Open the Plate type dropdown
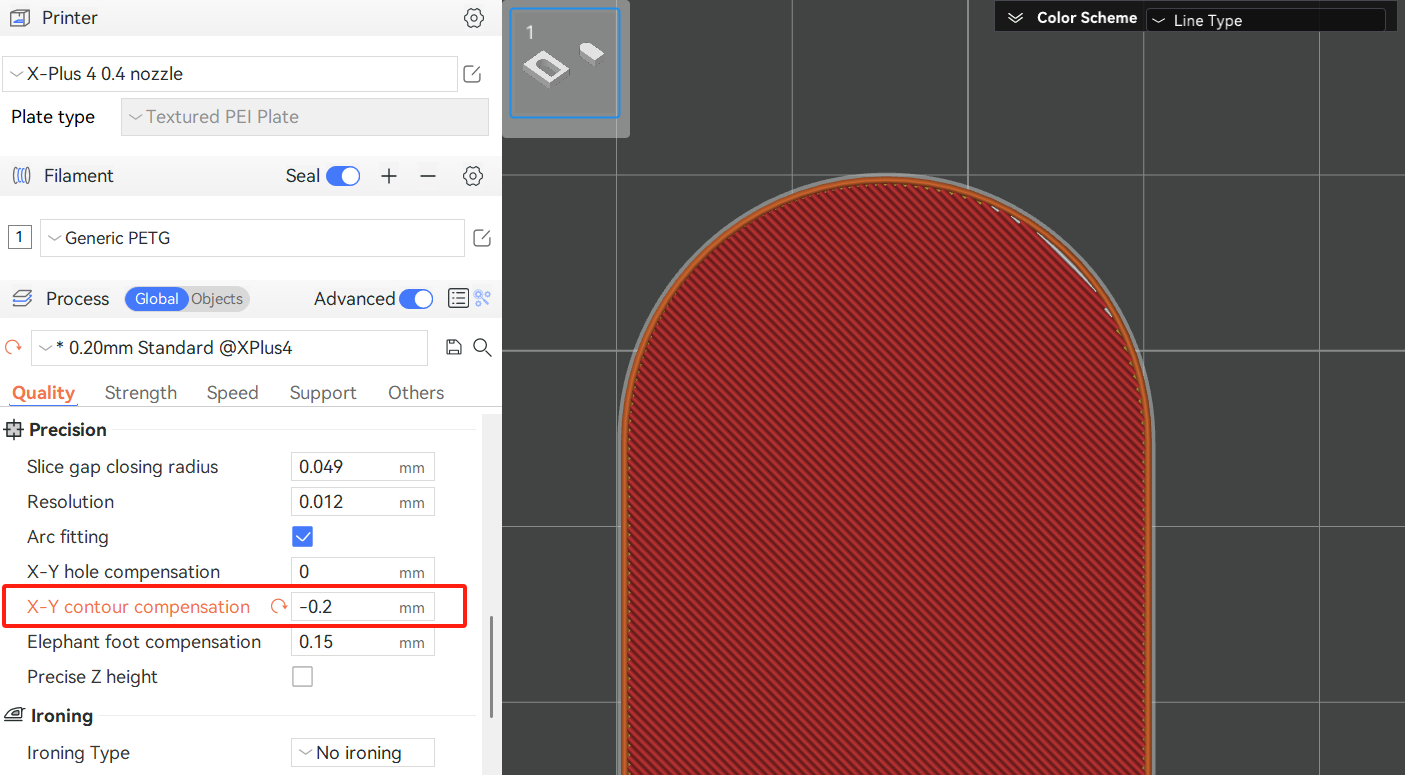This screenshot has height=775, width=1405. click(x=305, y=117)
